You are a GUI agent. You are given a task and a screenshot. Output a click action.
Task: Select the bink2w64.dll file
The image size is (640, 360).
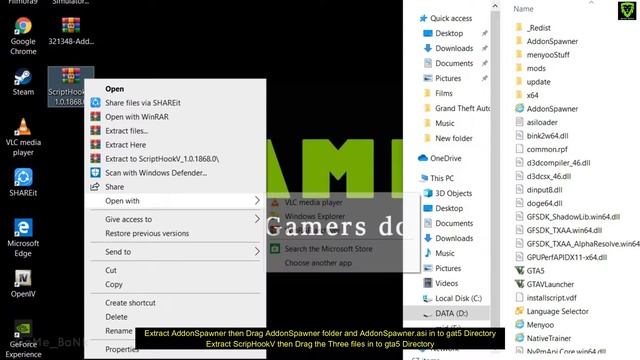click(547, 136)
